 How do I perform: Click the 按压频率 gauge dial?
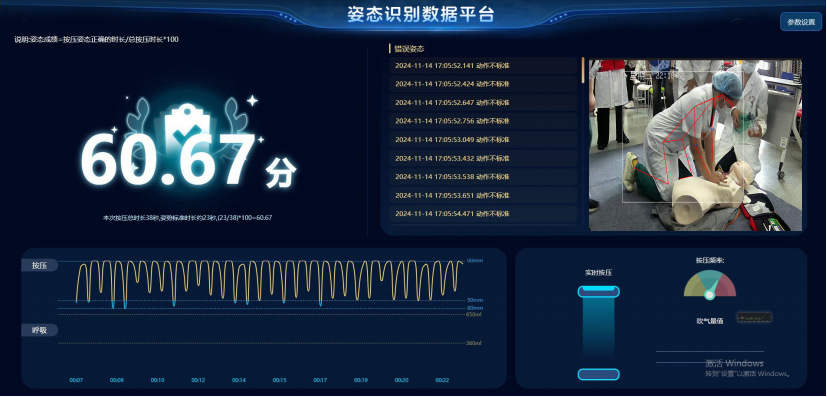709,285
